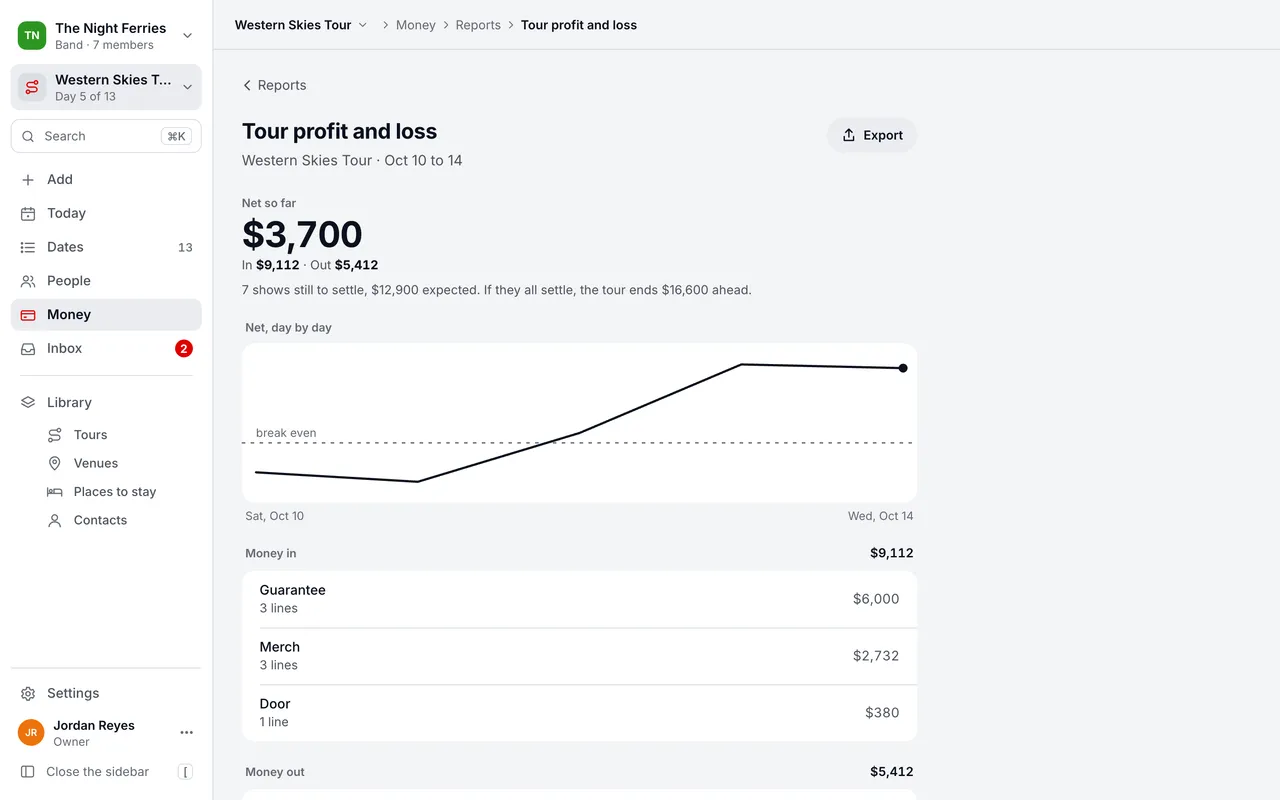This screenshot has height=800, width=1280.
Task: Click the plus icon beside Add
Action: [x=28, y=179]
